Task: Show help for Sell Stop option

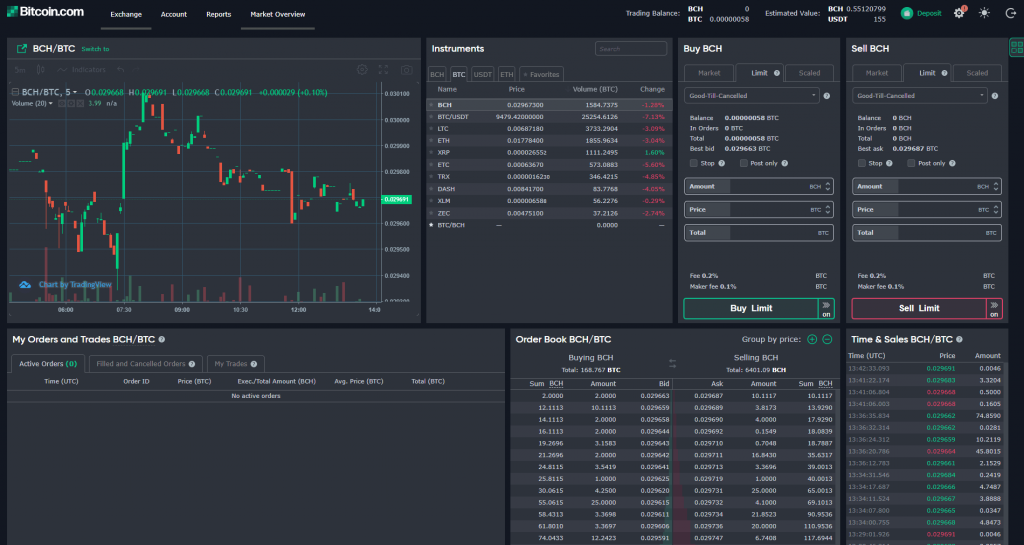Action: (x=889, y=163)
